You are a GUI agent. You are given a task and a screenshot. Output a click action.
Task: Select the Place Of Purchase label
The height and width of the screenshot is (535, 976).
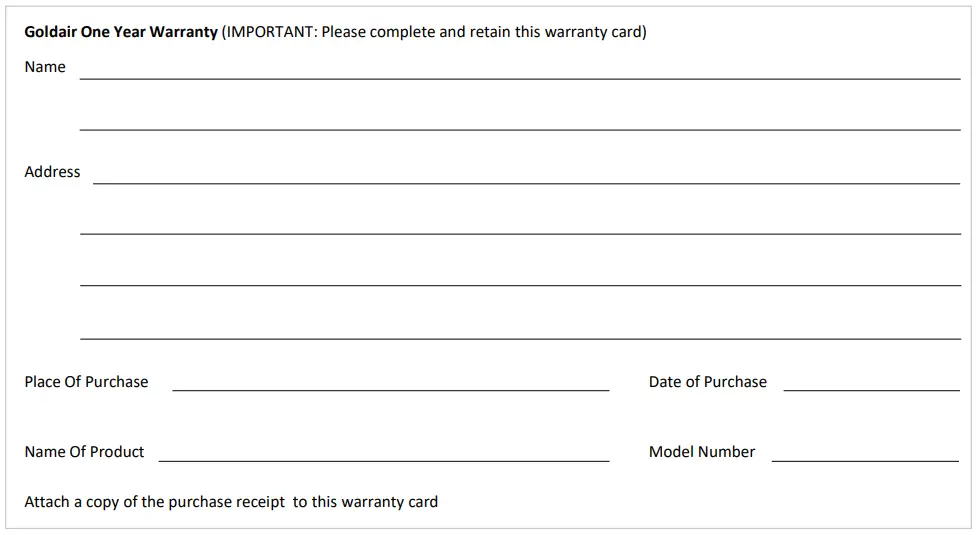[86, 382]
